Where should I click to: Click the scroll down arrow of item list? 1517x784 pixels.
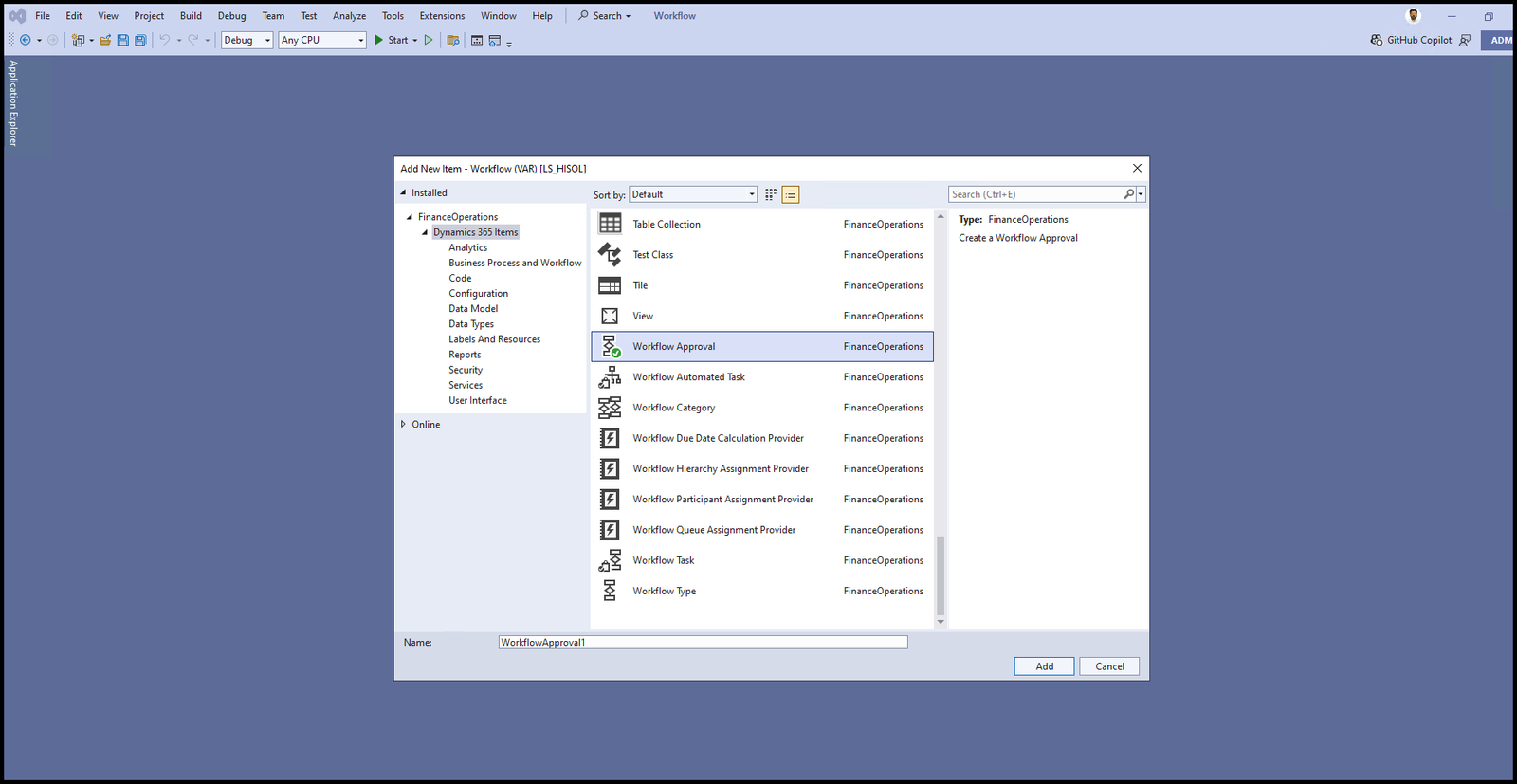(941, 622)
